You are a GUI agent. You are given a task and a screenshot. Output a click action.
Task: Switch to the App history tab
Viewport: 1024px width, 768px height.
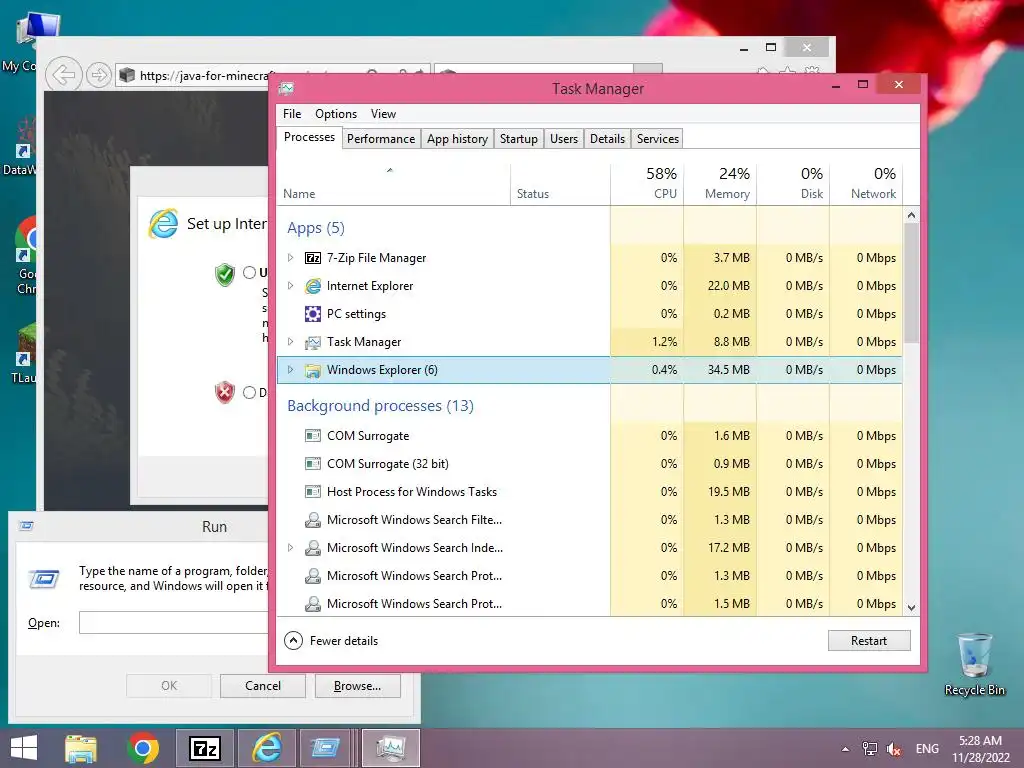[x=457, y=139]
